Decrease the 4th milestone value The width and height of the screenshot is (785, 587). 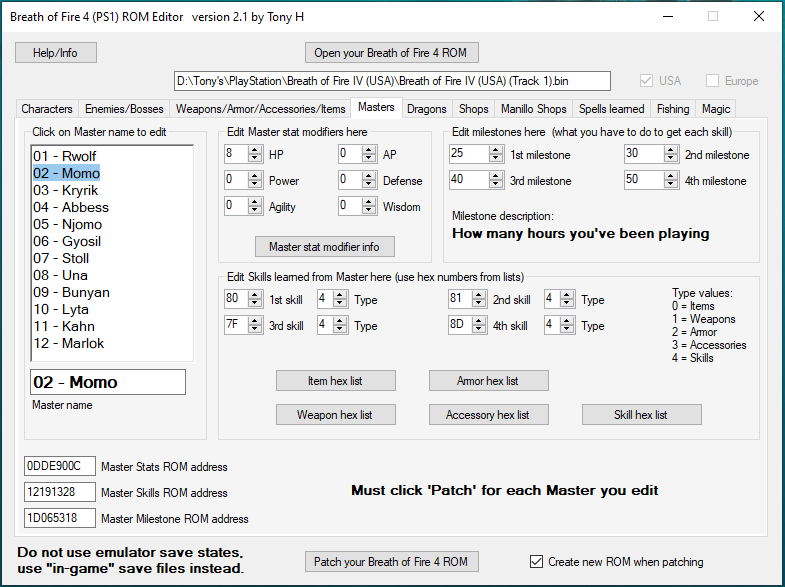(x=671, y=184)
